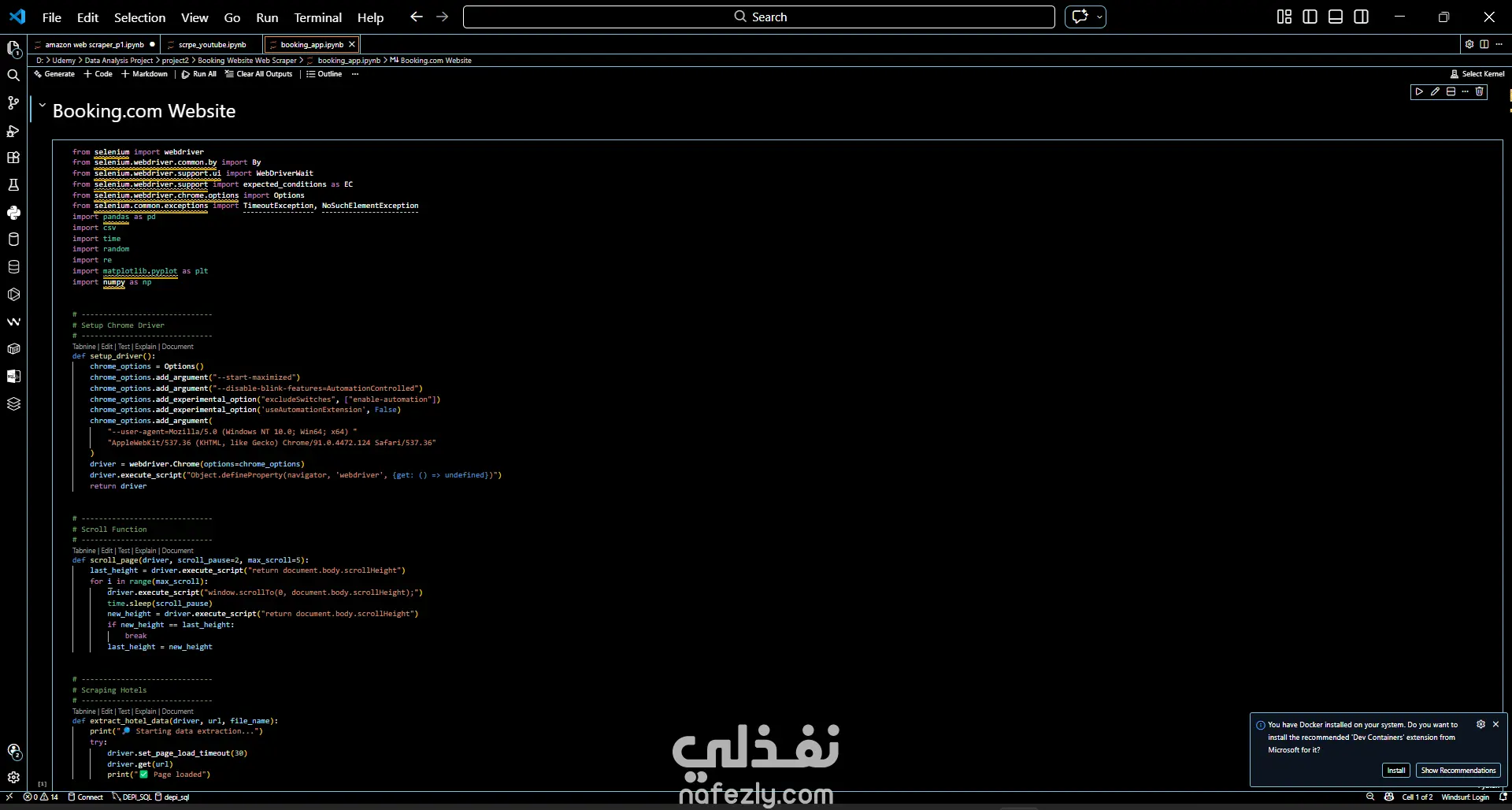Open the notifications bell in status bar
This screenshot has height=810, width=1512.
pos(1503,797)
